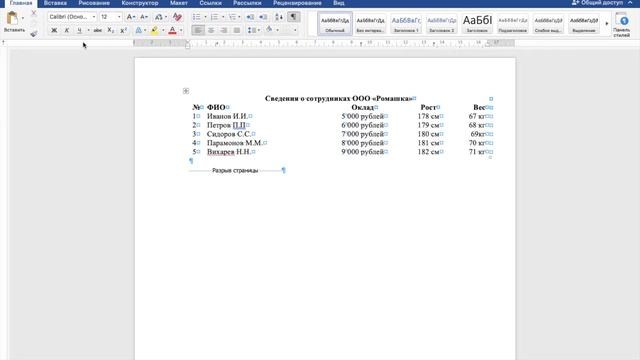
Task: Toggle show paragraph marks ¶
Action: coord(293,17)
